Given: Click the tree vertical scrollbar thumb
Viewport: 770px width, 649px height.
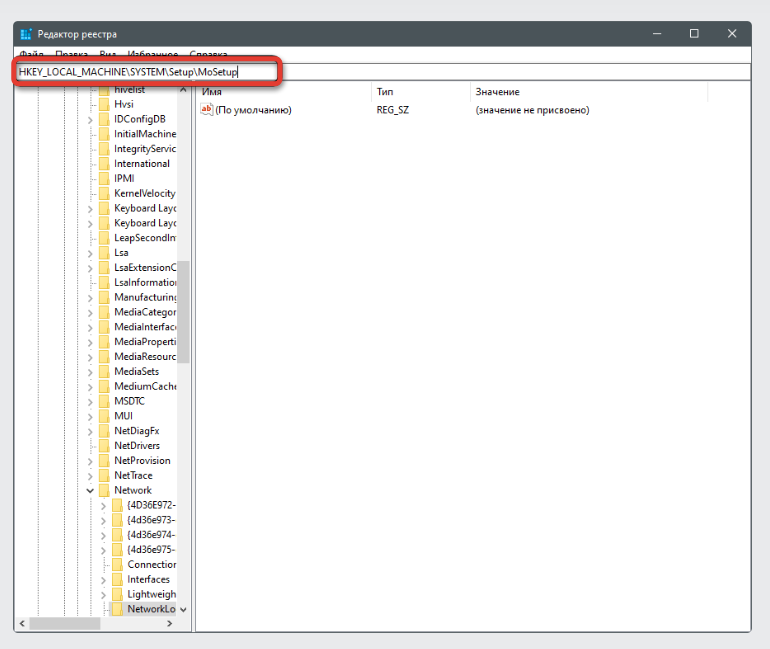Looking at the screenshot, I should [x=183, y=312].
